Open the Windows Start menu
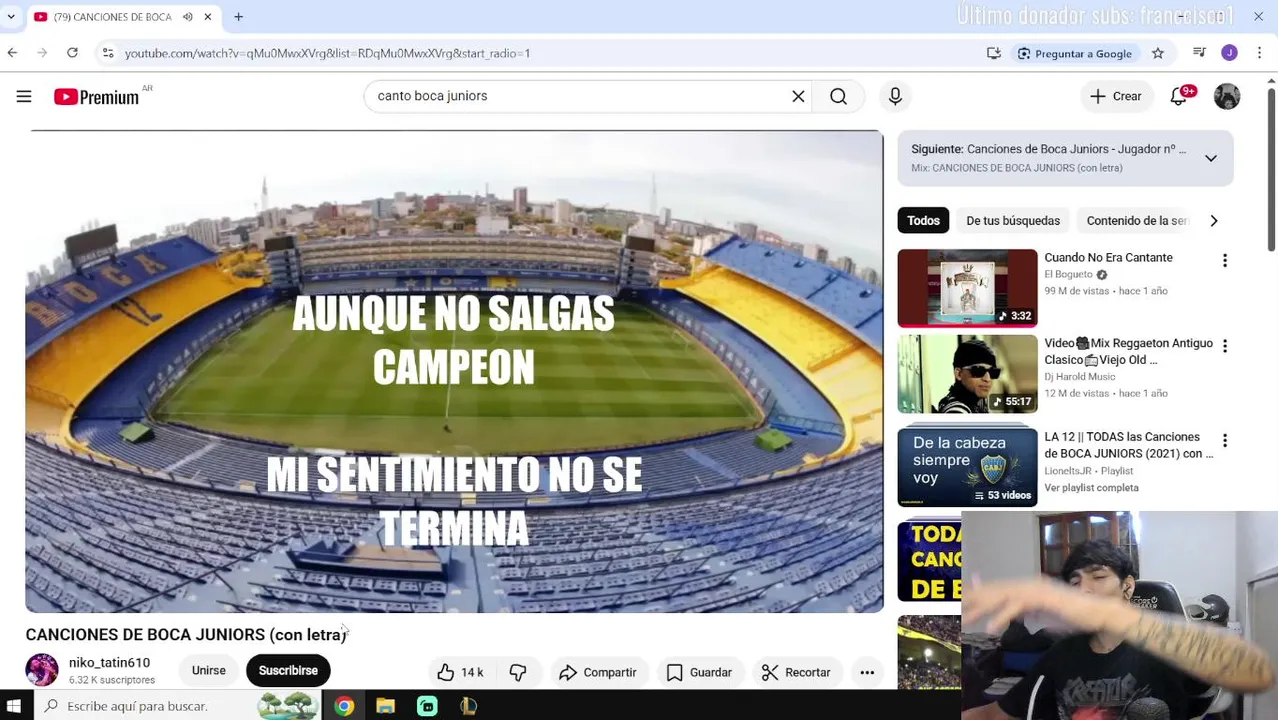The height and width of the screenshot is (720, 1278). tap(14, 706)
